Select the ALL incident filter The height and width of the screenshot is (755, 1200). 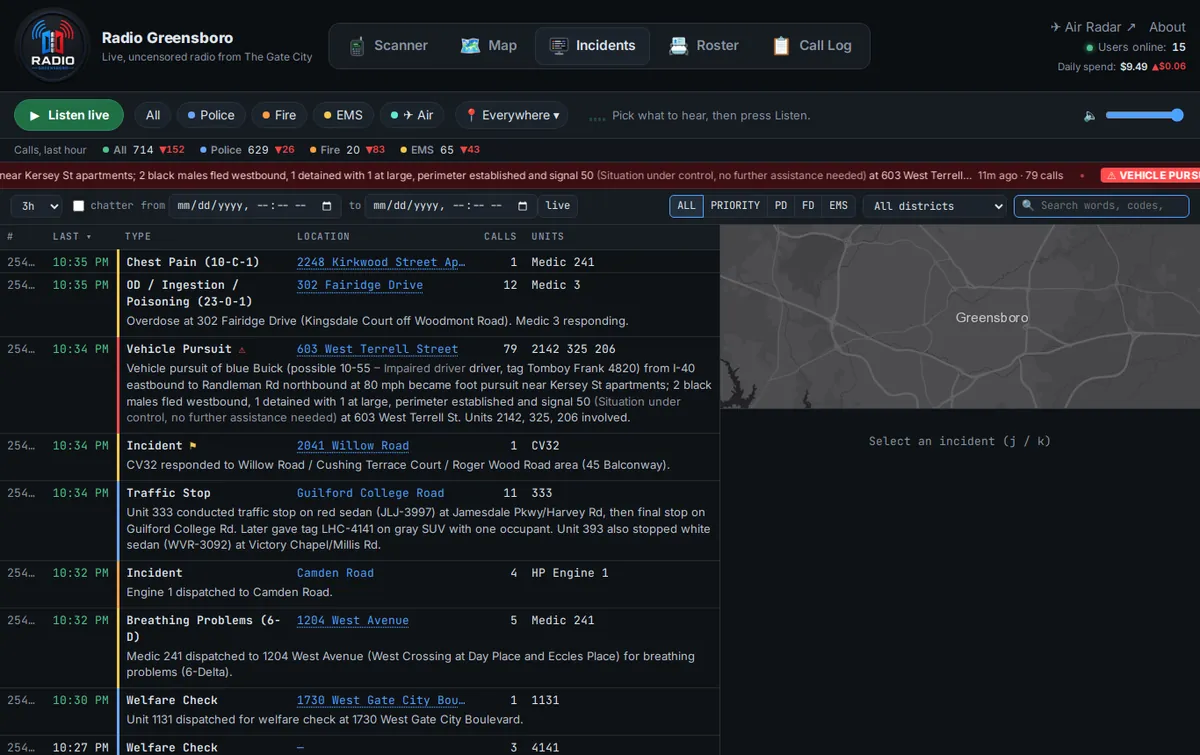[x=686, y=206]
